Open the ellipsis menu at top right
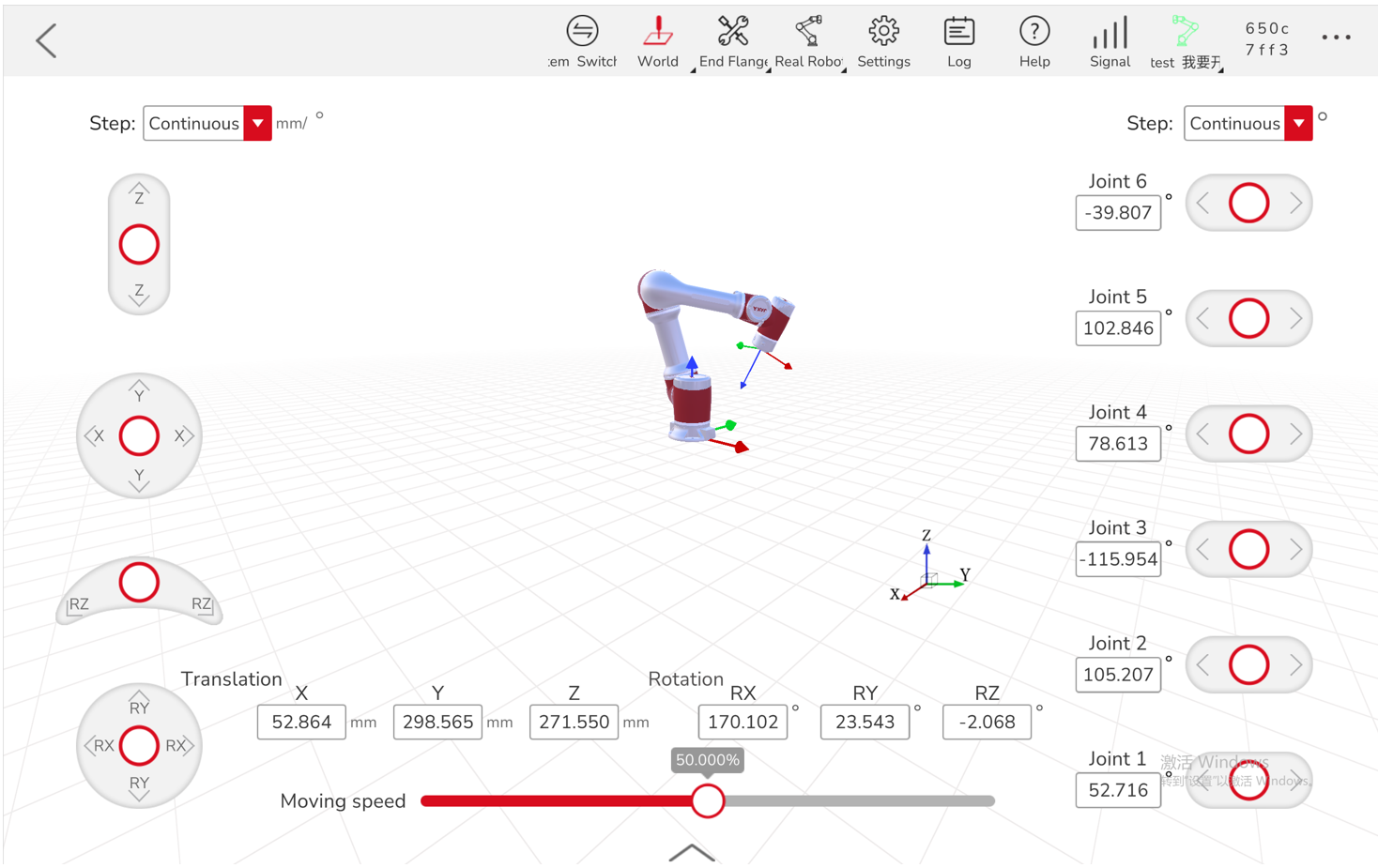This screenshot has height=868, width=1378. click(x=1337, y=37)
